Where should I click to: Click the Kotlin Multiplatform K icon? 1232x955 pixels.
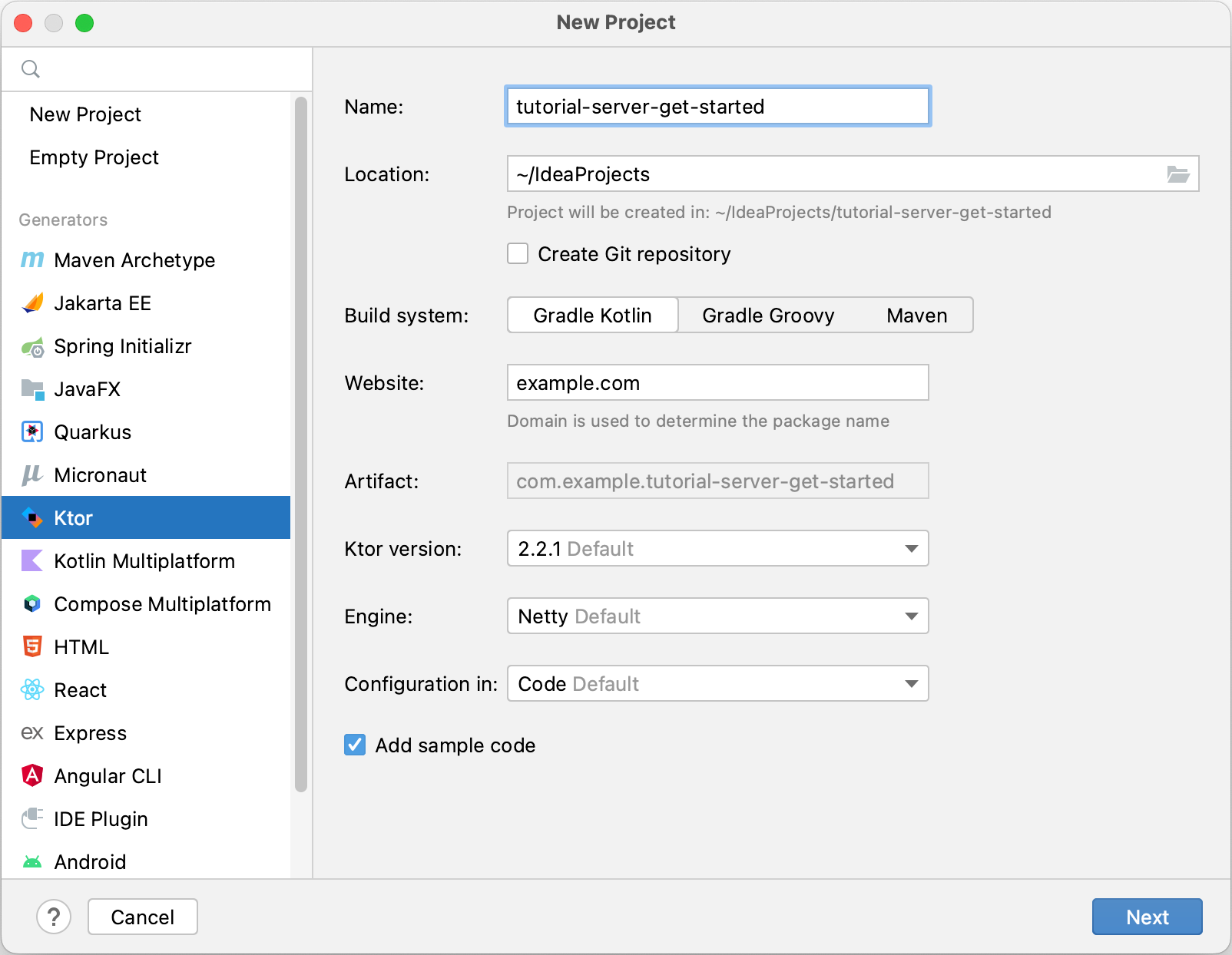click(x=32, y=561)
